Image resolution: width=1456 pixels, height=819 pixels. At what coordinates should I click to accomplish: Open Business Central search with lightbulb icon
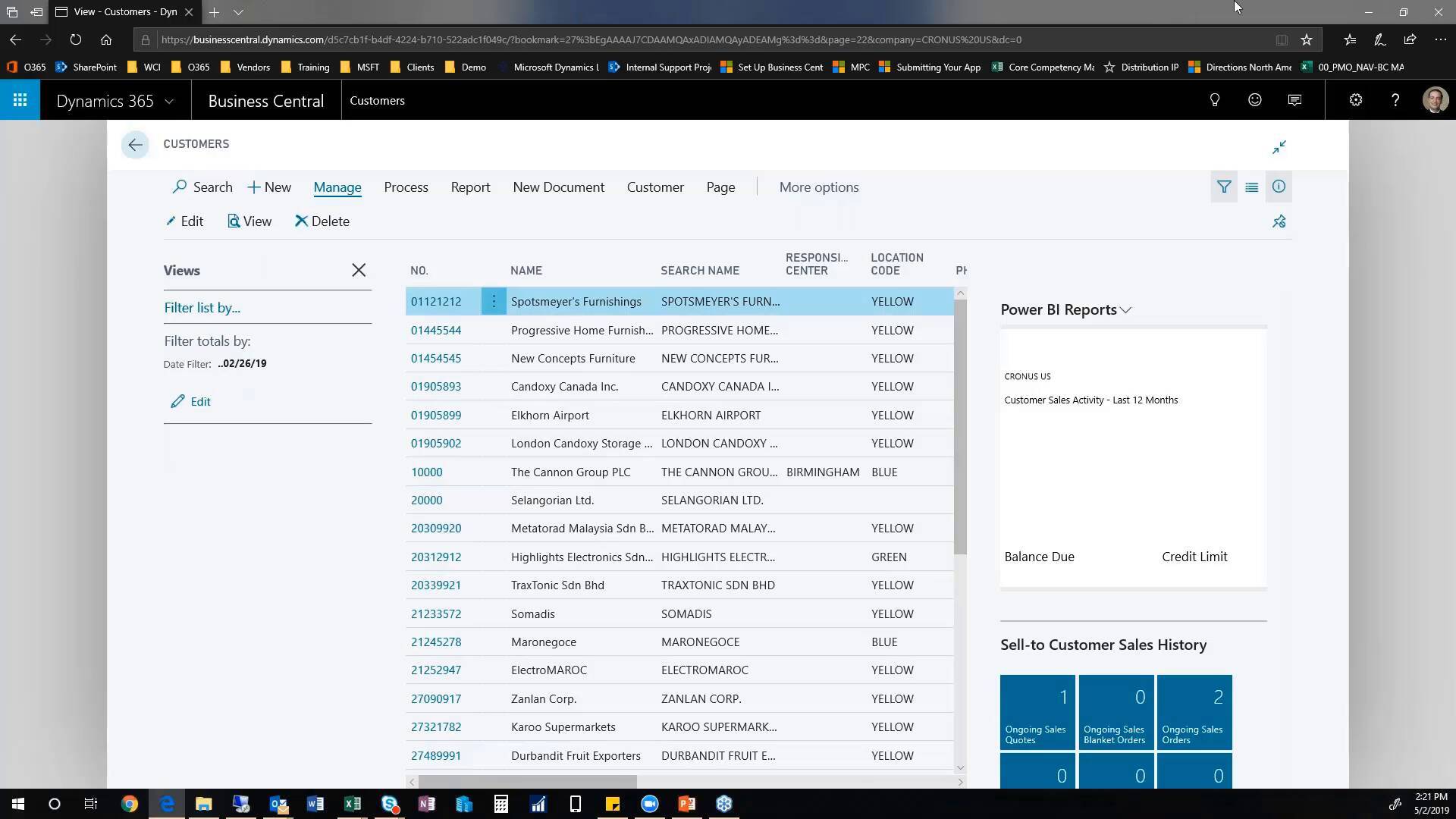tap(1214, 99)
